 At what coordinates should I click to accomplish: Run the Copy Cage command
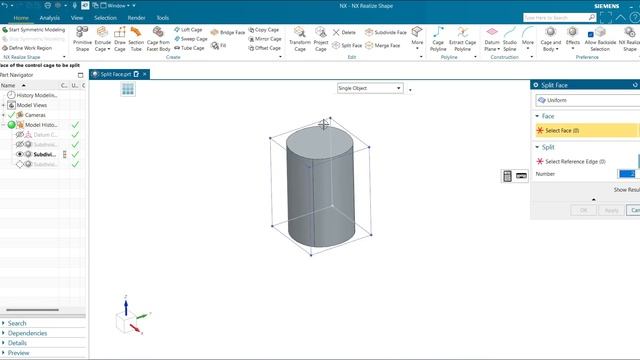click(x=264, y=30)
